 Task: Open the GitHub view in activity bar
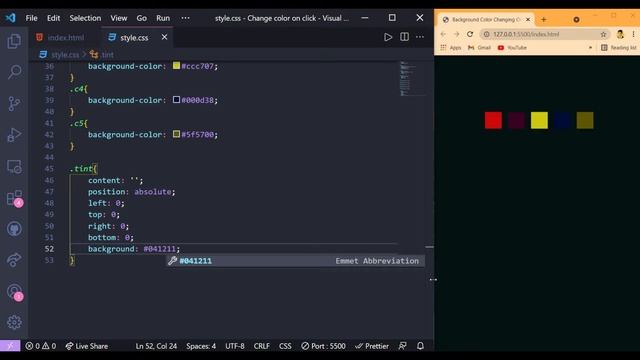click(x=14, y=229)
